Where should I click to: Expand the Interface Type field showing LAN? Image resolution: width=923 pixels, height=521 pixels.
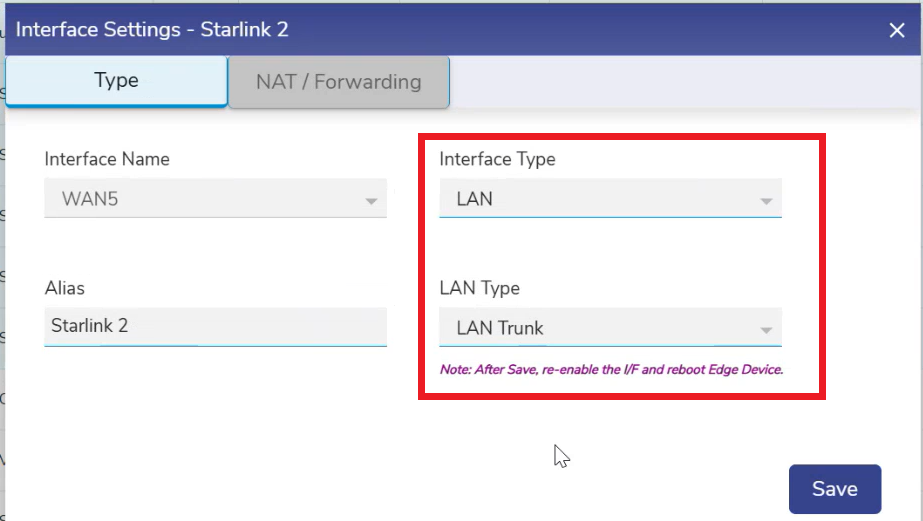point(610,199)
